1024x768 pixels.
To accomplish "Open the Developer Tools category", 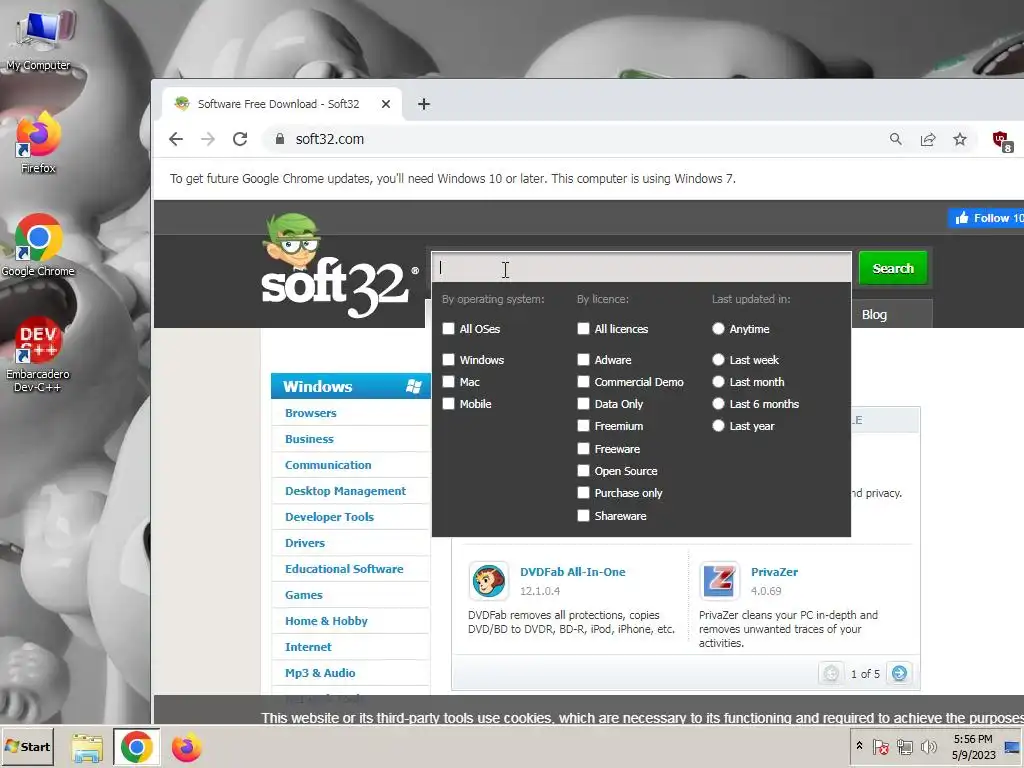I will [x=329, y=517].
